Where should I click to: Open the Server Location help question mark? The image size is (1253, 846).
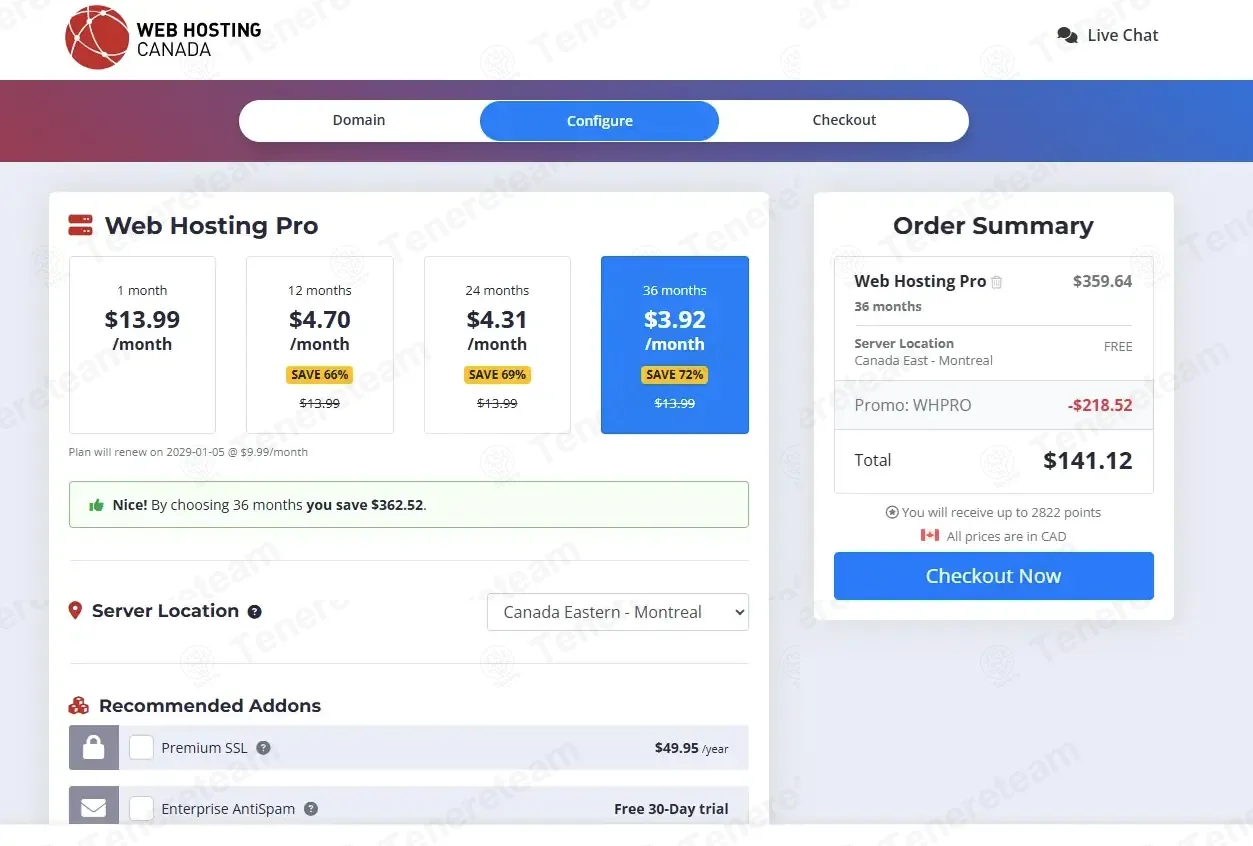click(x=255, y=612)
